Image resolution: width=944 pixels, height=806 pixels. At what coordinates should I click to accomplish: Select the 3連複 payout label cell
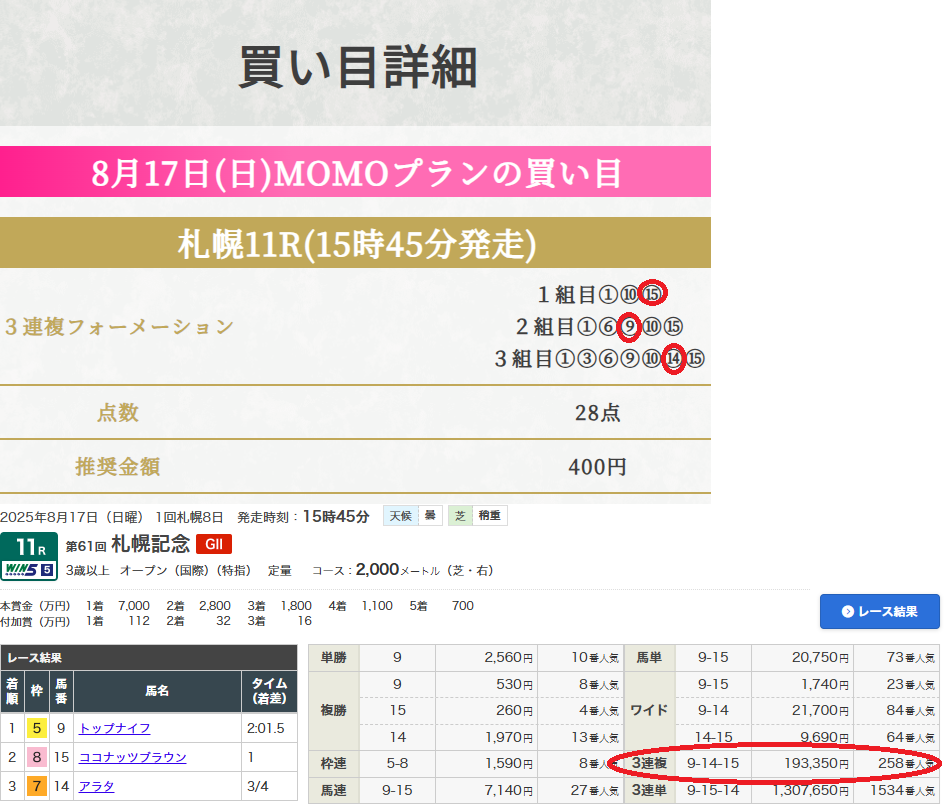649,764
